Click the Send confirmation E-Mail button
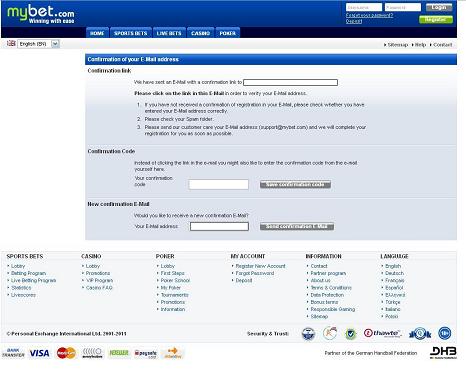Screen dimensions: 466x371 pos(297,227)
